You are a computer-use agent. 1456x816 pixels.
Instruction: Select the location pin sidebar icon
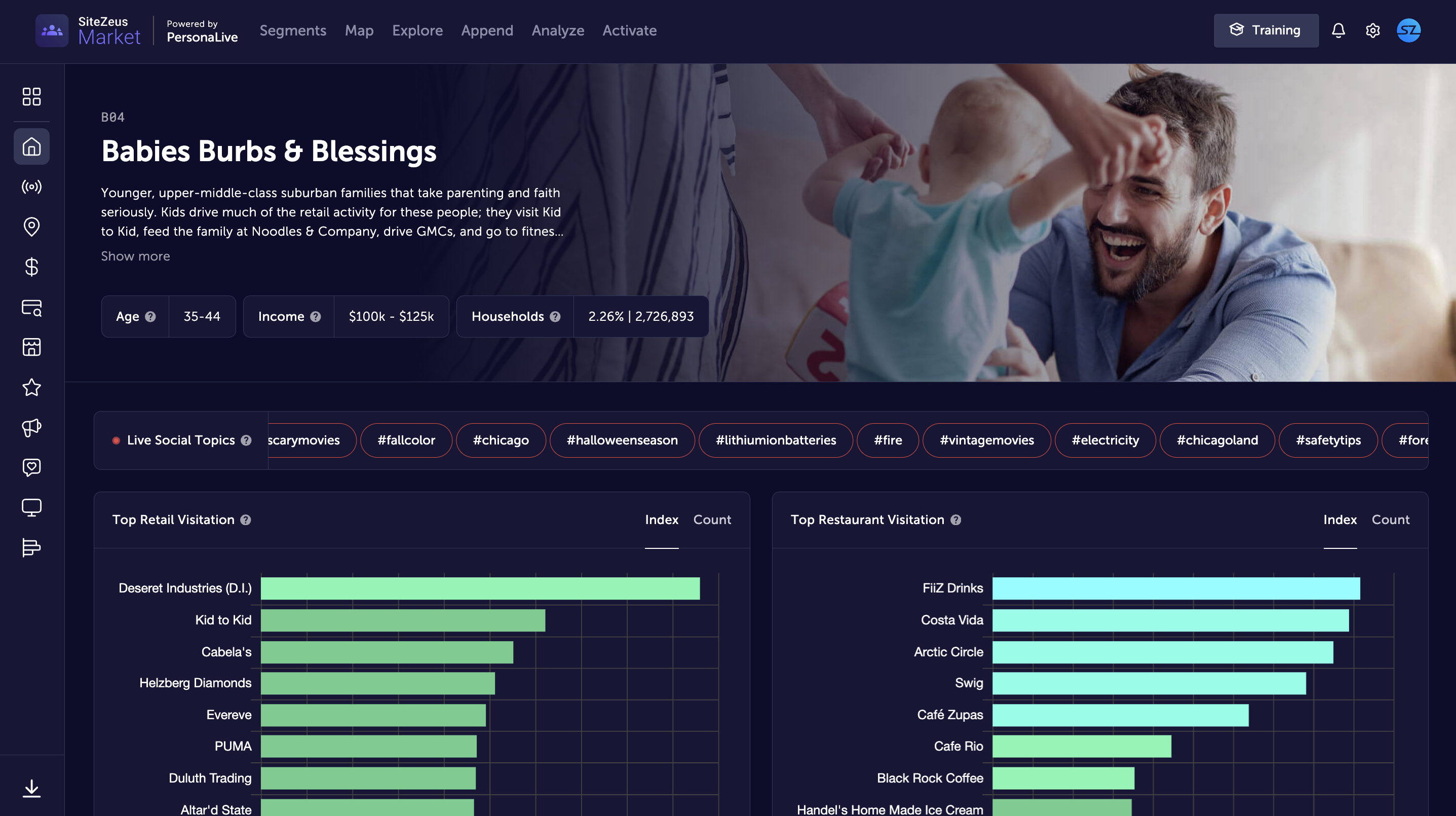[x=31, y=226]
